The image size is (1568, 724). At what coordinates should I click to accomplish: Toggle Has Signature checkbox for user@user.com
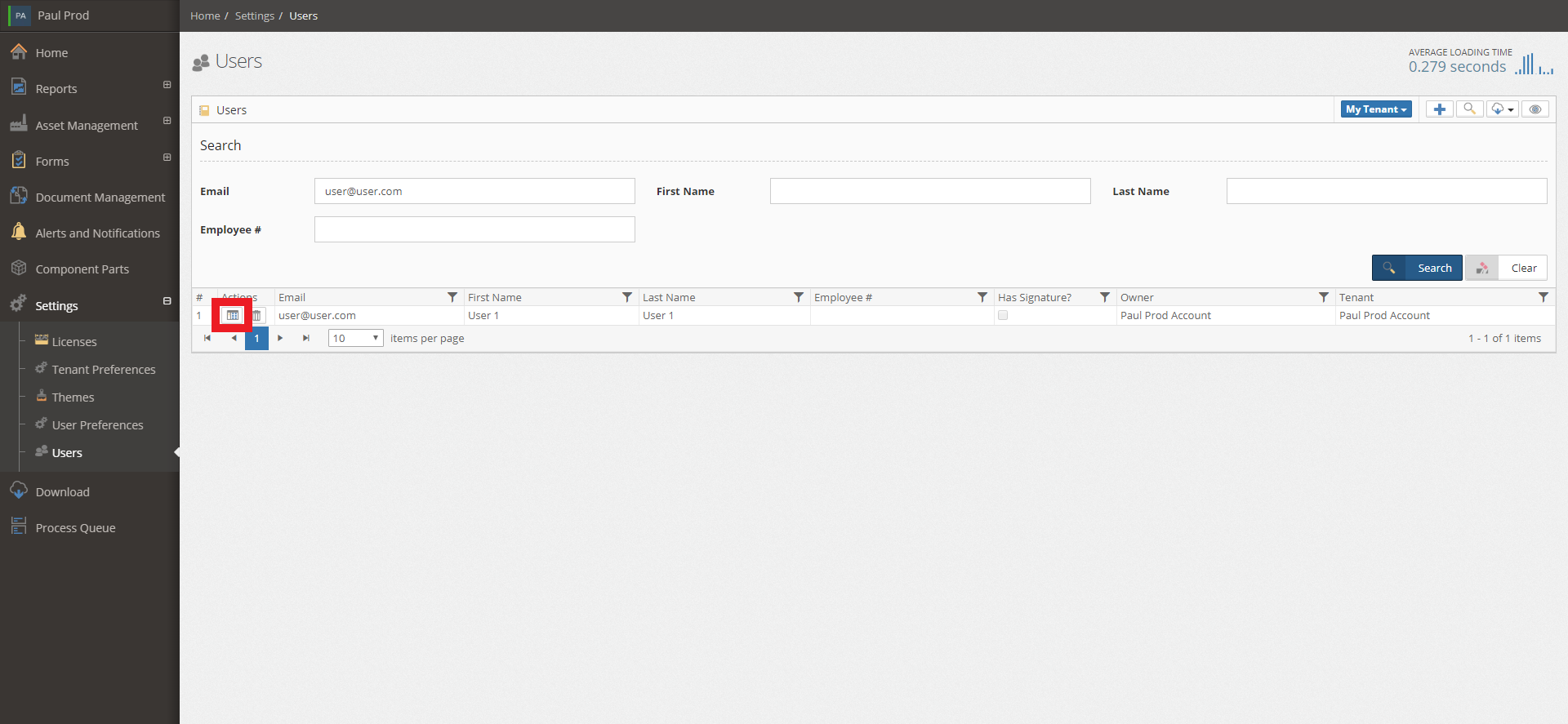(1003, 315)
